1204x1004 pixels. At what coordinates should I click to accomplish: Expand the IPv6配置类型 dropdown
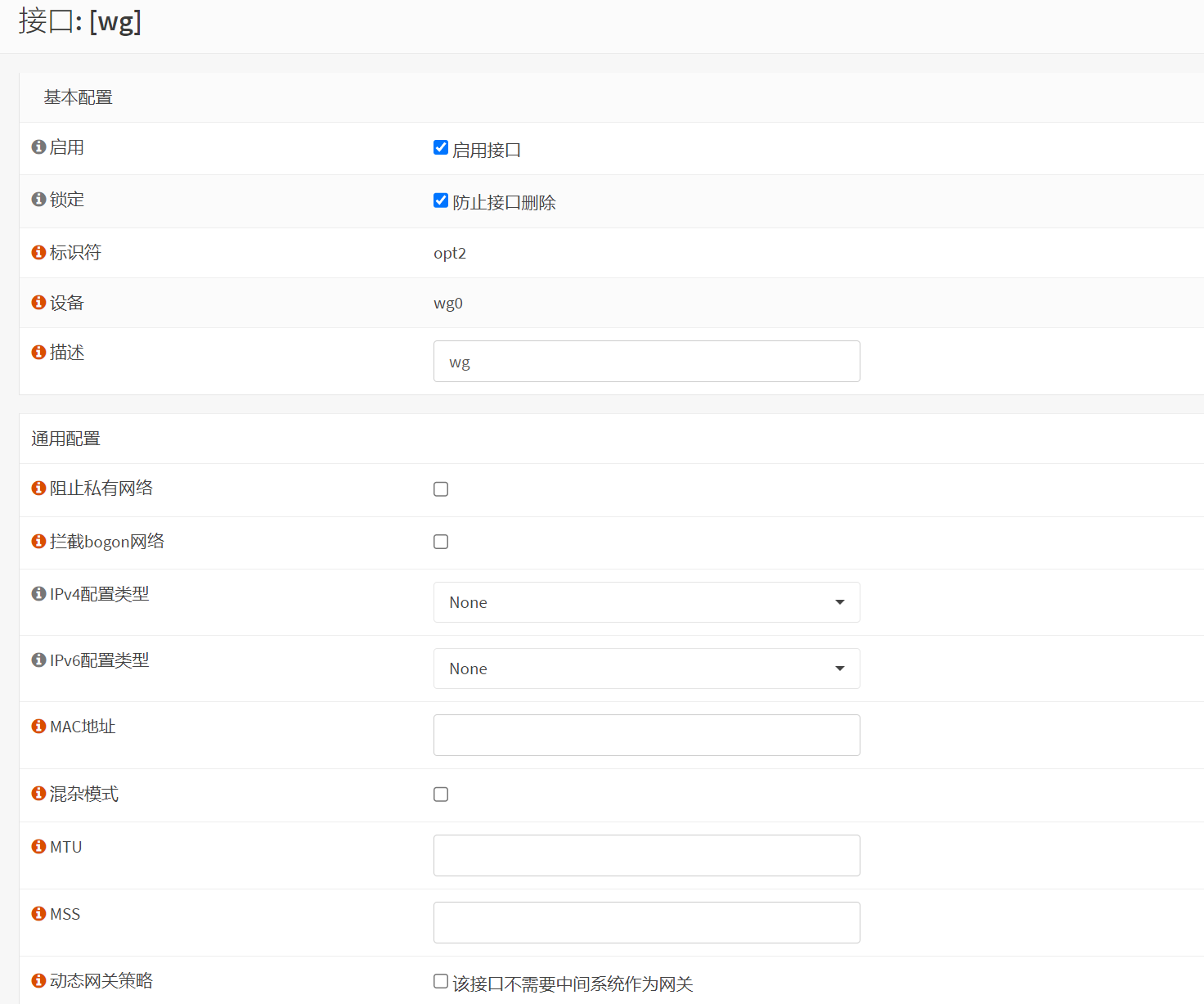[646, 669]
